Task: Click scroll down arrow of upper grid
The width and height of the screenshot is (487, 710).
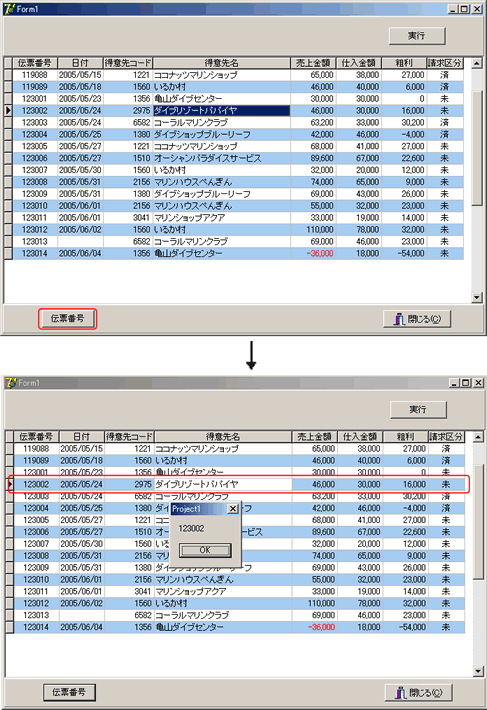Action: (x=477, y=297)
